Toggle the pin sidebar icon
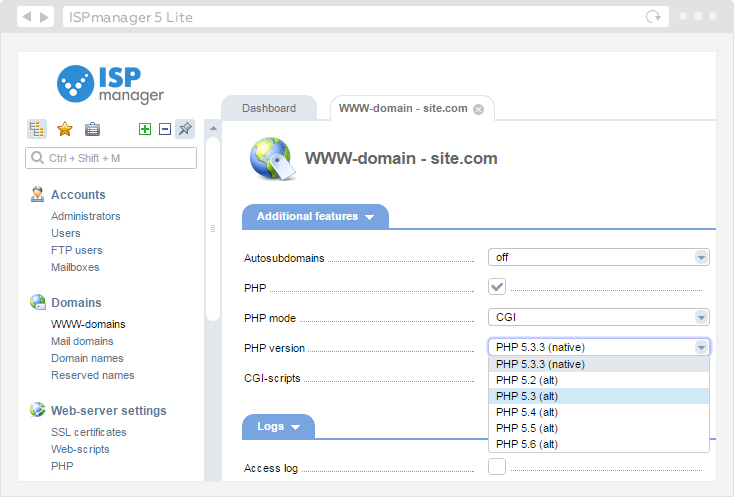The height and width of the screenshot is (497, 734). click(185, 128)
